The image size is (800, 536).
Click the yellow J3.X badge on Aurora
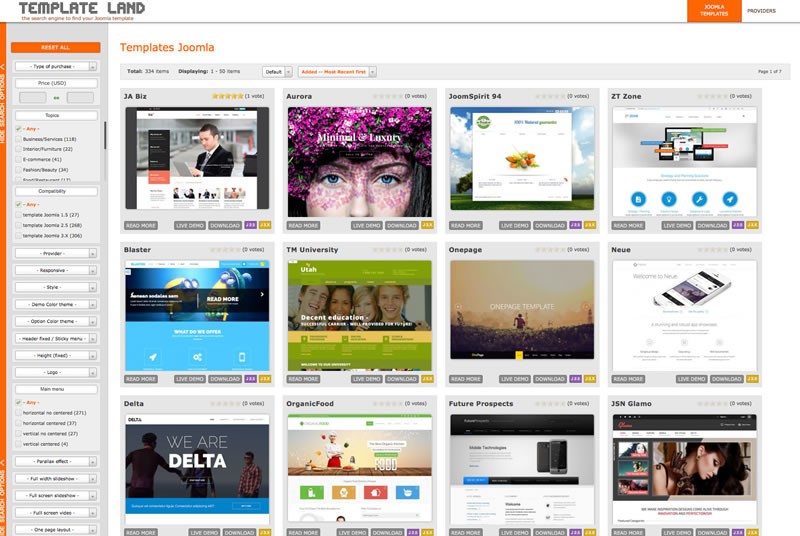click(428, 225)
